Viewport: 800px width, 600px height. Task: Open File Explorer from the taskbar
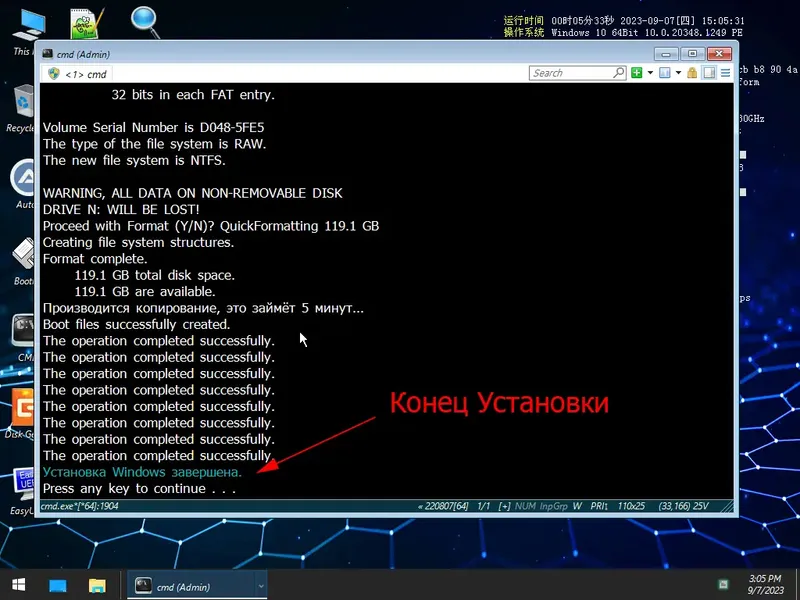pos(97,585)
